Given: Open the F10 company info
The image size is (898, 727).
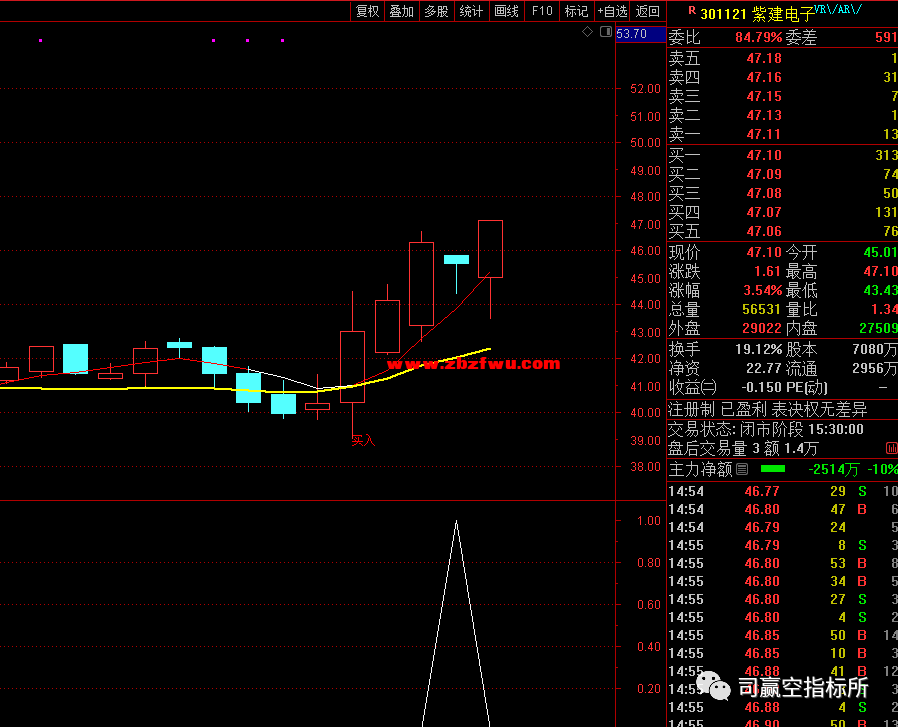Looking at the screenshot, I should point(542,11).
